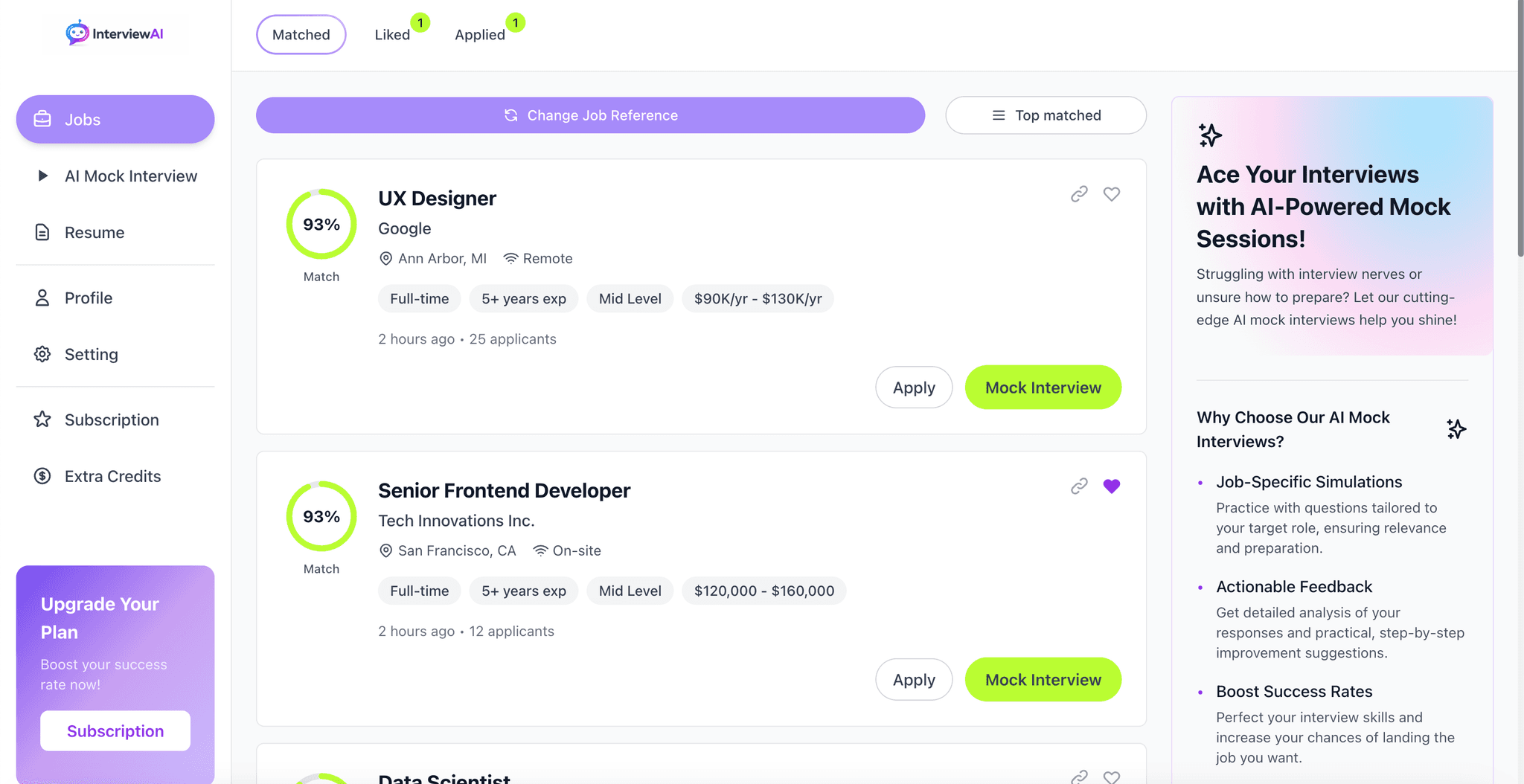Open the Applied tab
Screen dimensions: 1524x784
(x=480, y=34)
